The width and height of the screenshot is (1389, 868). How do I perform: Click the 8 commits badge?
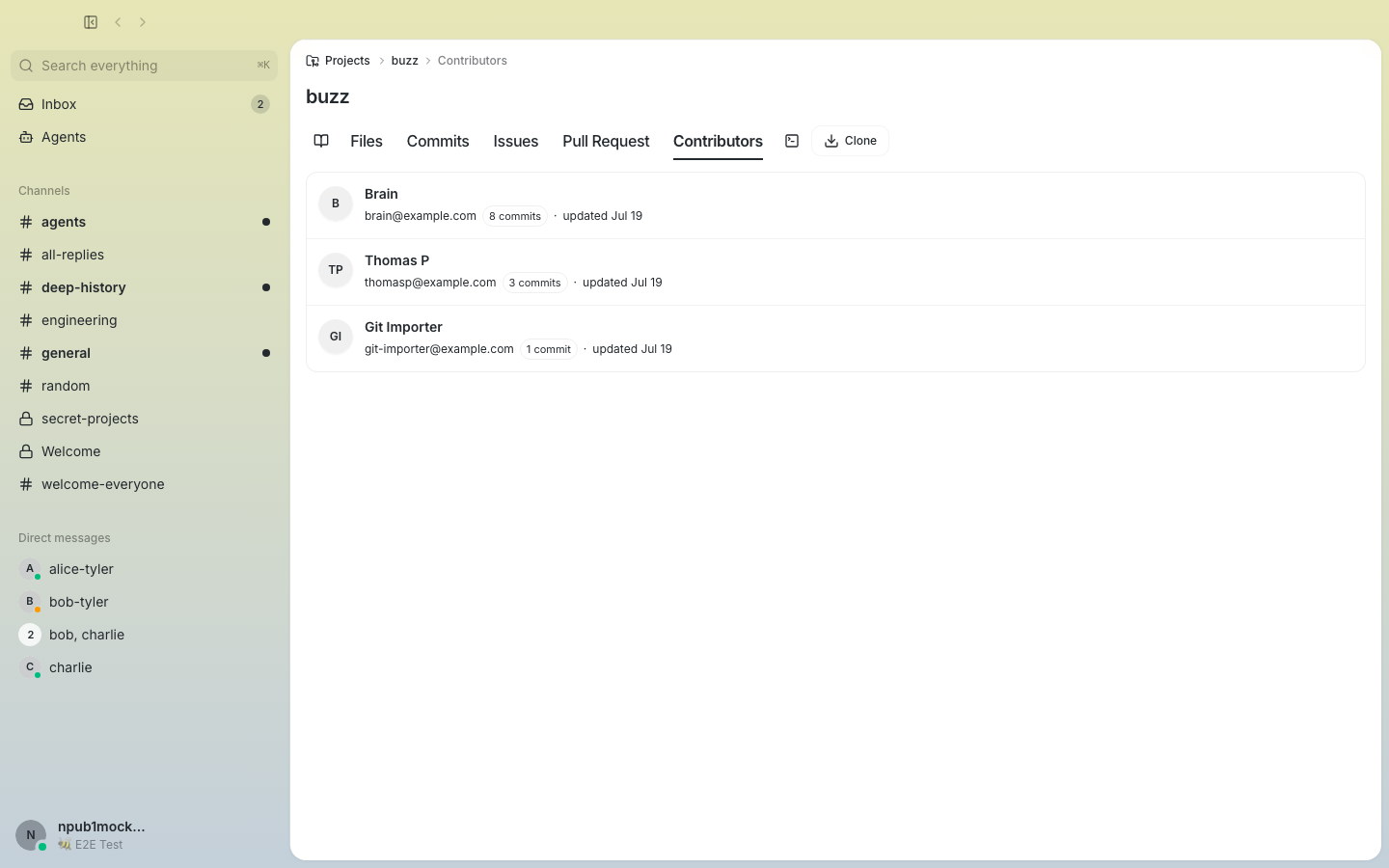[515, 216]
